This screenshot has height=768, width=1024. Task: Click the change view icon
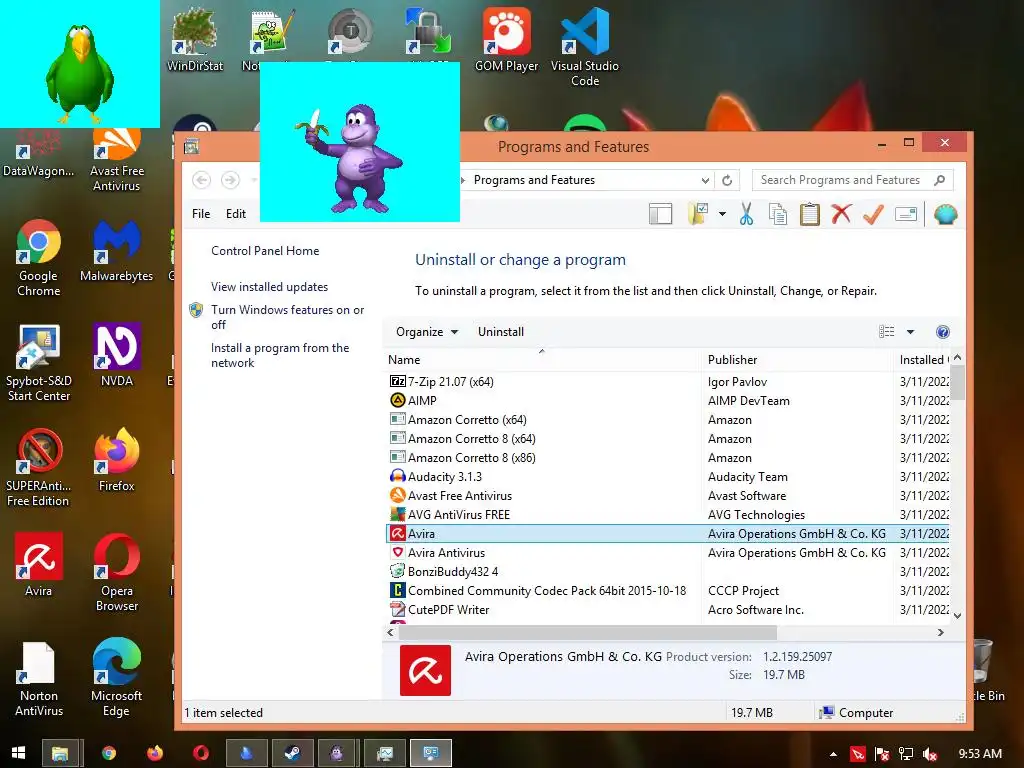point(886,332)
